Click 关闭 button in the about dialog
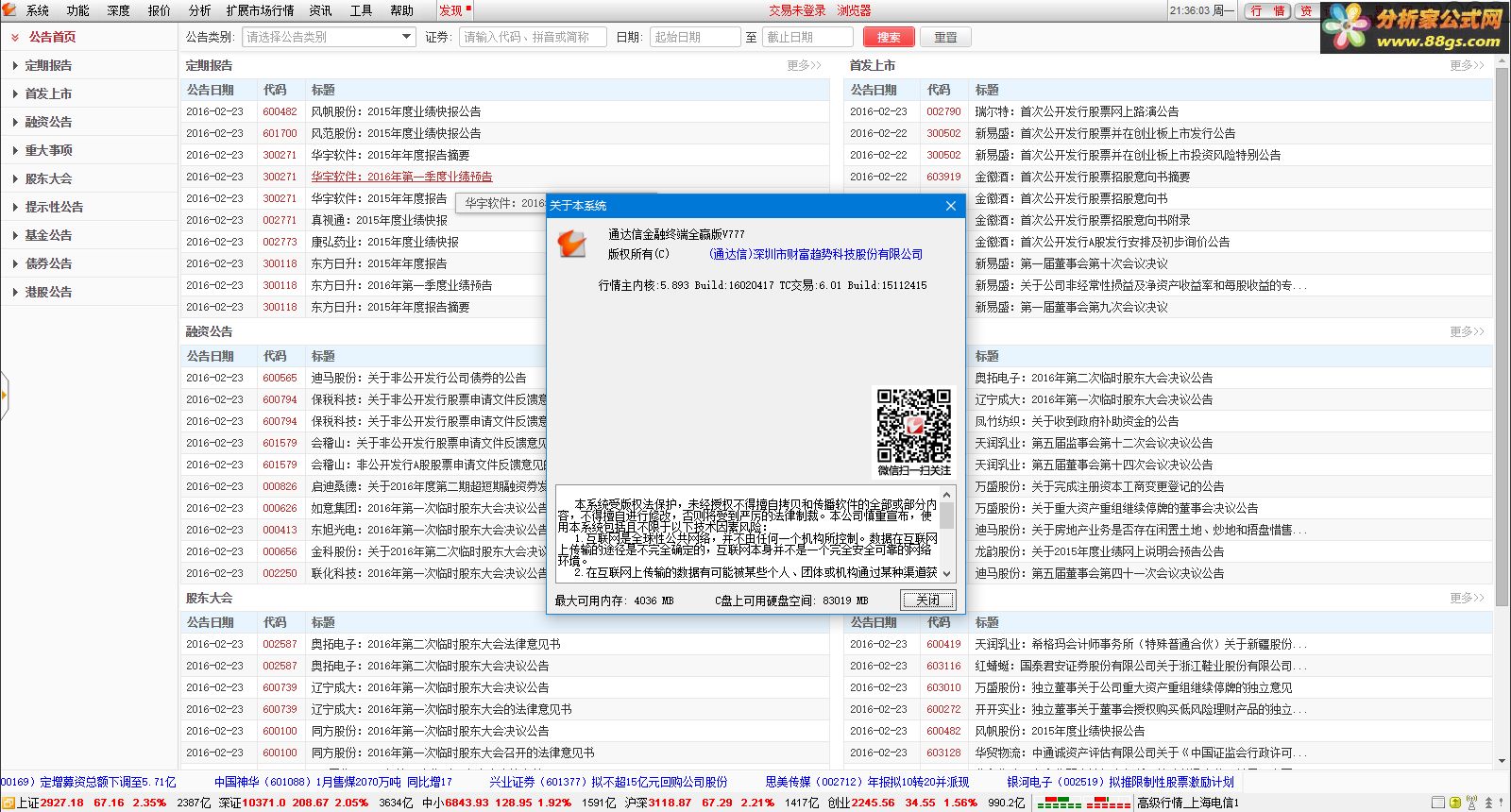Viewport: 1511px width, 812px height. coord(928,600)
